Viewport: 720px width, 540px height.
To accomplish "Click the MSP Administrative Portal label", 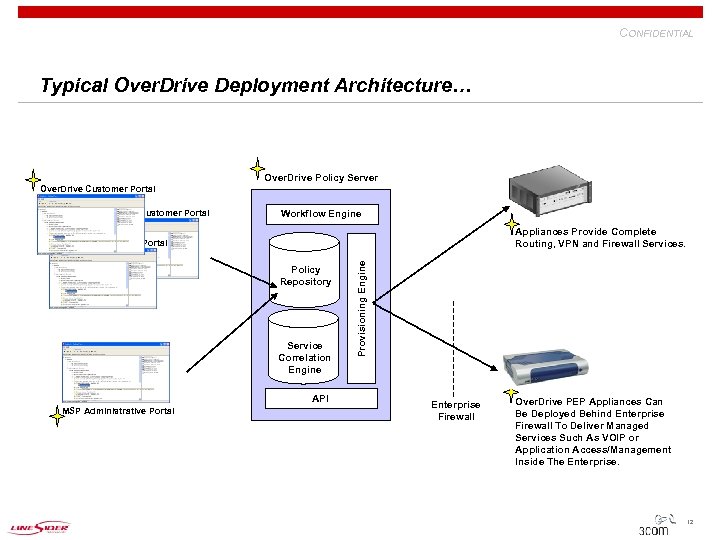I will click(x=118, y=411).
